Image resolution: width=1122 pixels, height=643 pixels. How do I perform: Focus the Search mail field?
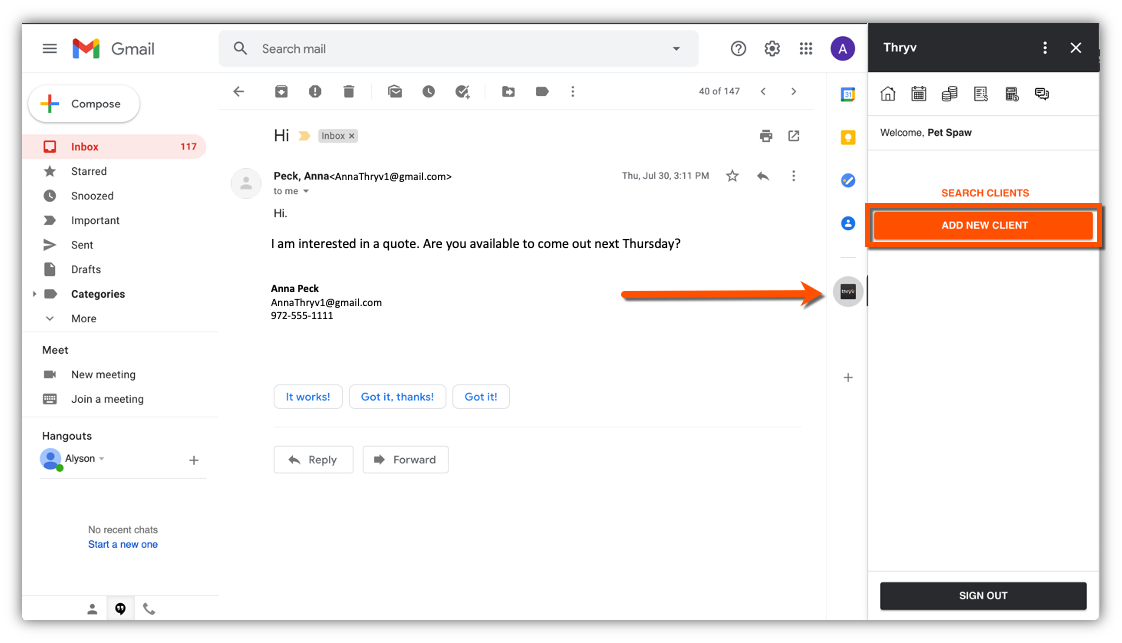click(x=458, y=49)
